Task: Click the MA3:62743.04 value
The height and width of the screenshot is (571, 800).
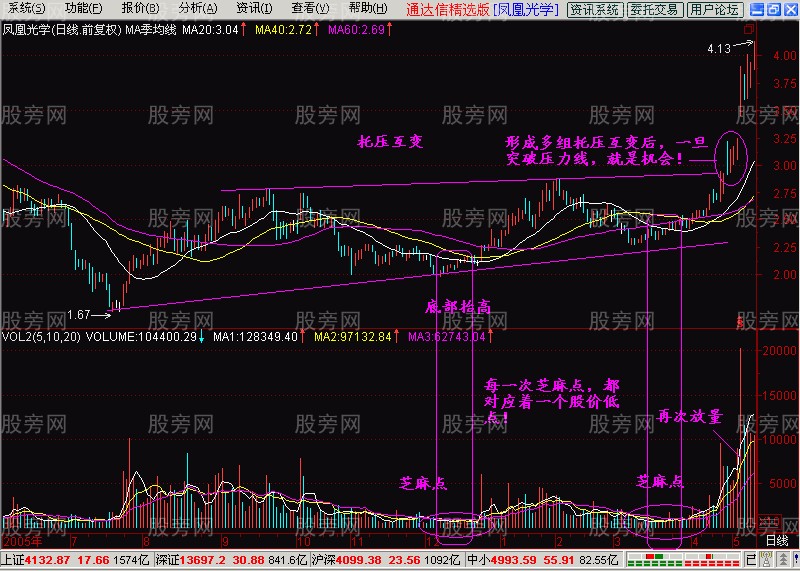Action: (447, 337)
